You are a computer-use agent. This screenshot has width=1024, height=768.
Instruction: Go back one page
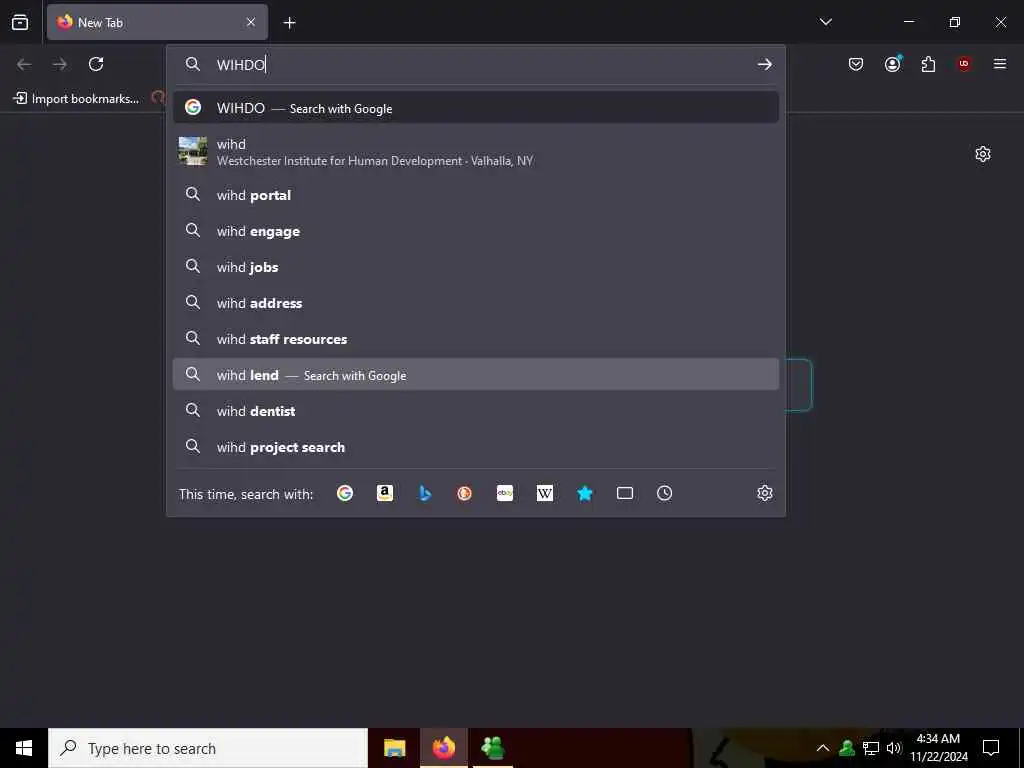pyautogui.click(x=24, y=64)
